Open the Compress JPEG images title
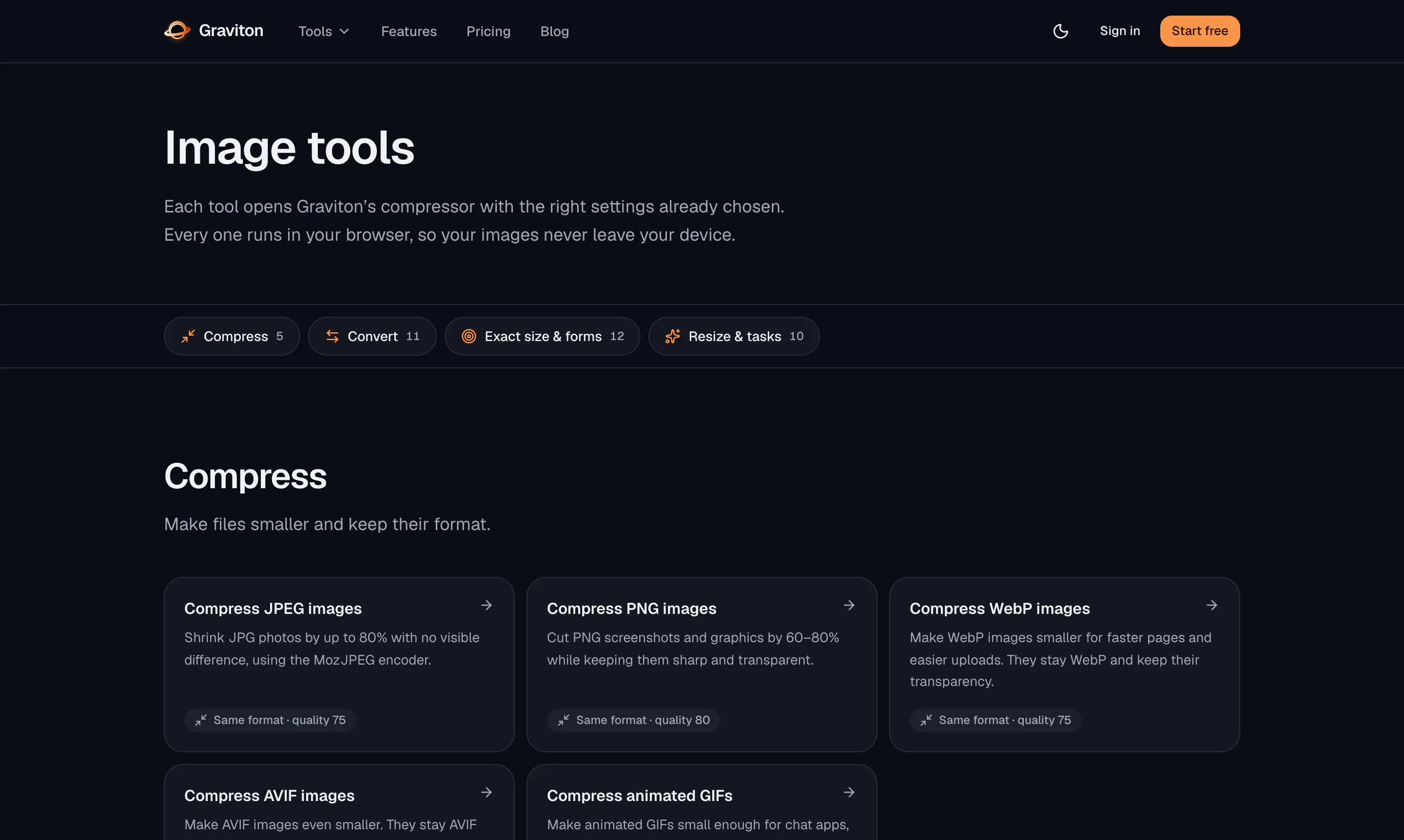Screen dimensions: 1404x840 point(273,609)
